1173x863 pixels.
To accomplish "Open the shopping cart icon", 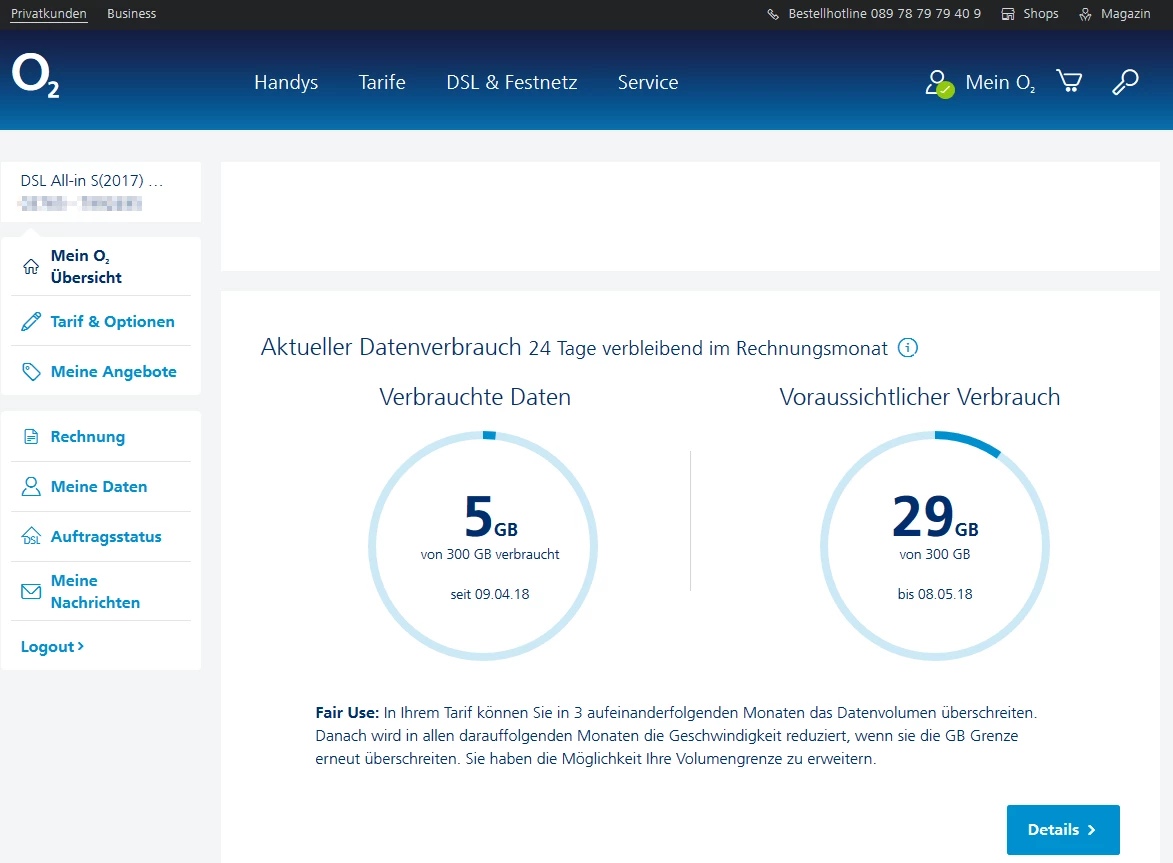I will click(1069, 81).
